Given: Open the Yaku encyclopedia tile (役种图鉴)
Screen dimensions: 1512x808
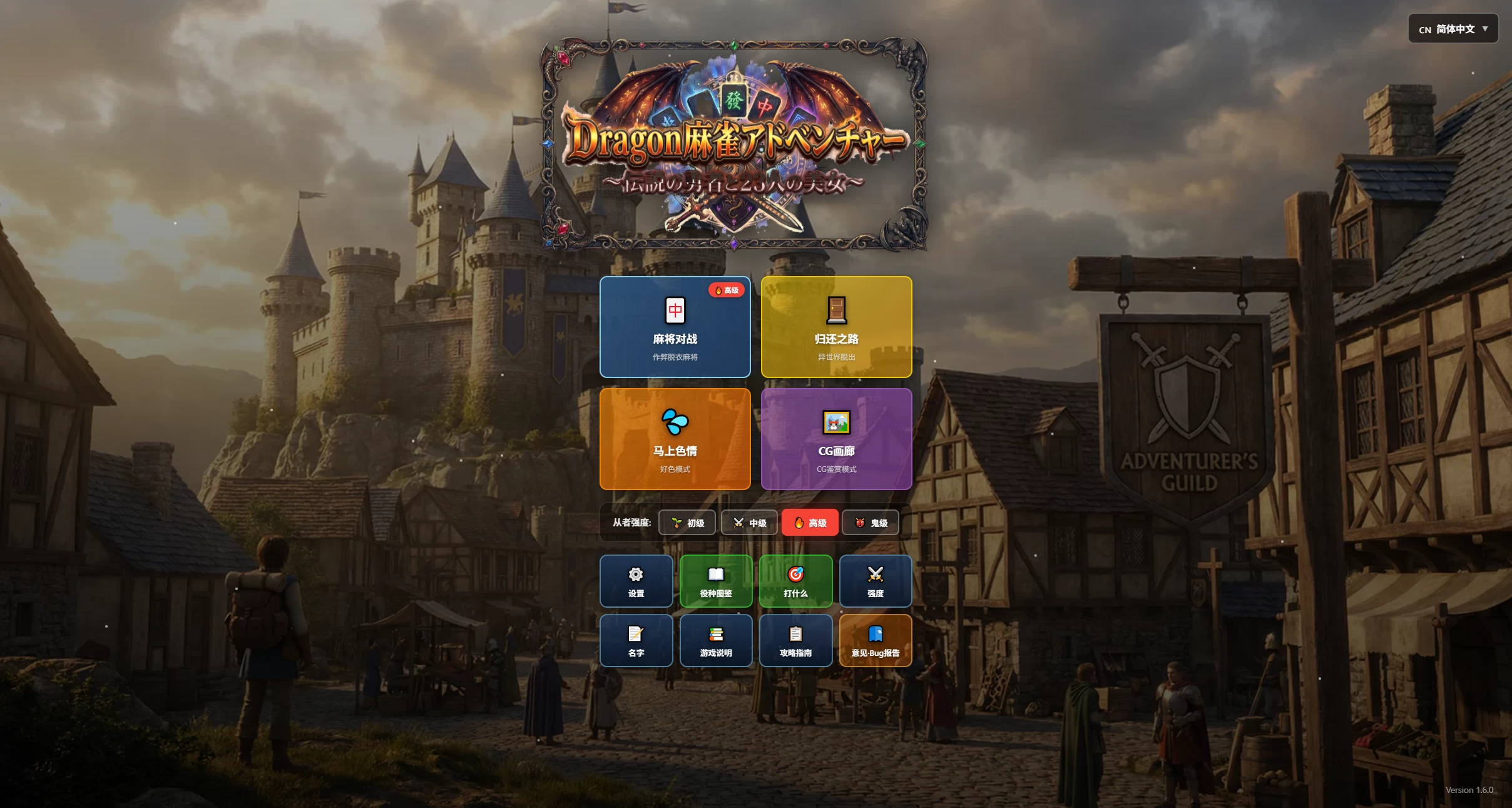Looking at the screenshot, I should click(x=715, y=581).
